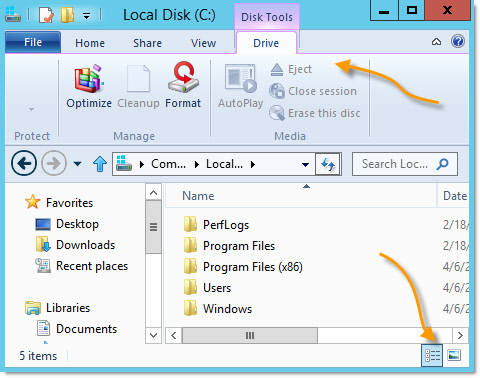Switch to Large icons view in status bar

(x=454, y=355)
